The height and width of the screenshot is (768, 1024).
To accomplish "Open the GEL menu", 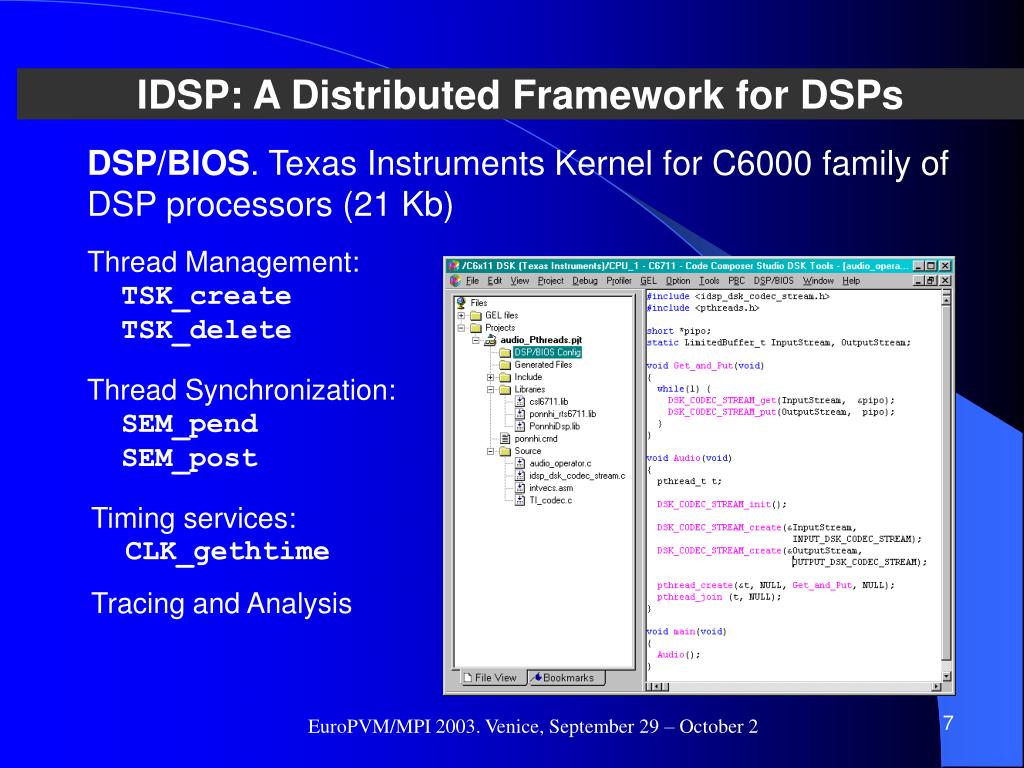I will tap(648, 281).
